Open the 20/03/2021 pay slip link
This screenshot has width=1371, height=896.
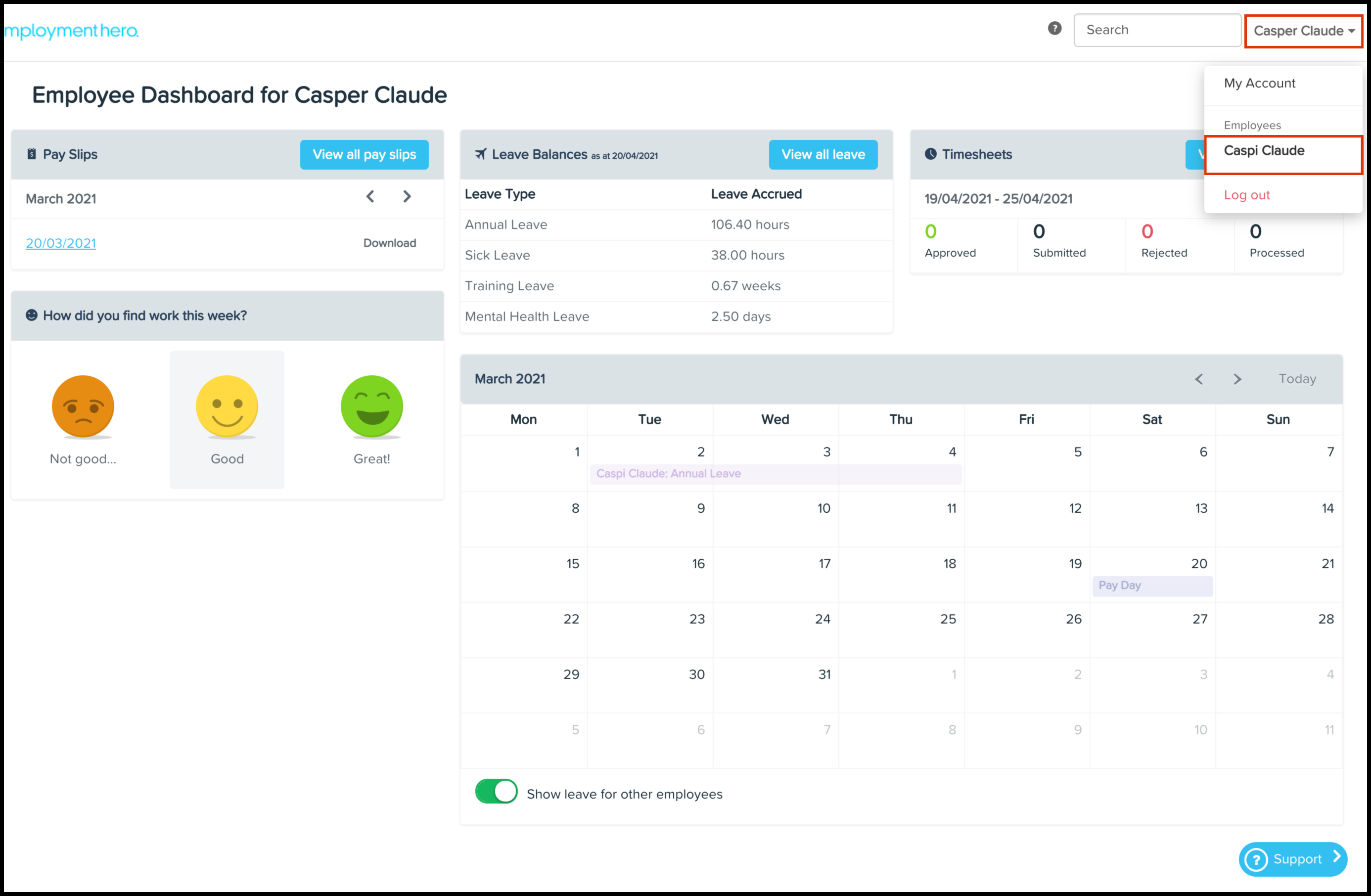(60, 243)
